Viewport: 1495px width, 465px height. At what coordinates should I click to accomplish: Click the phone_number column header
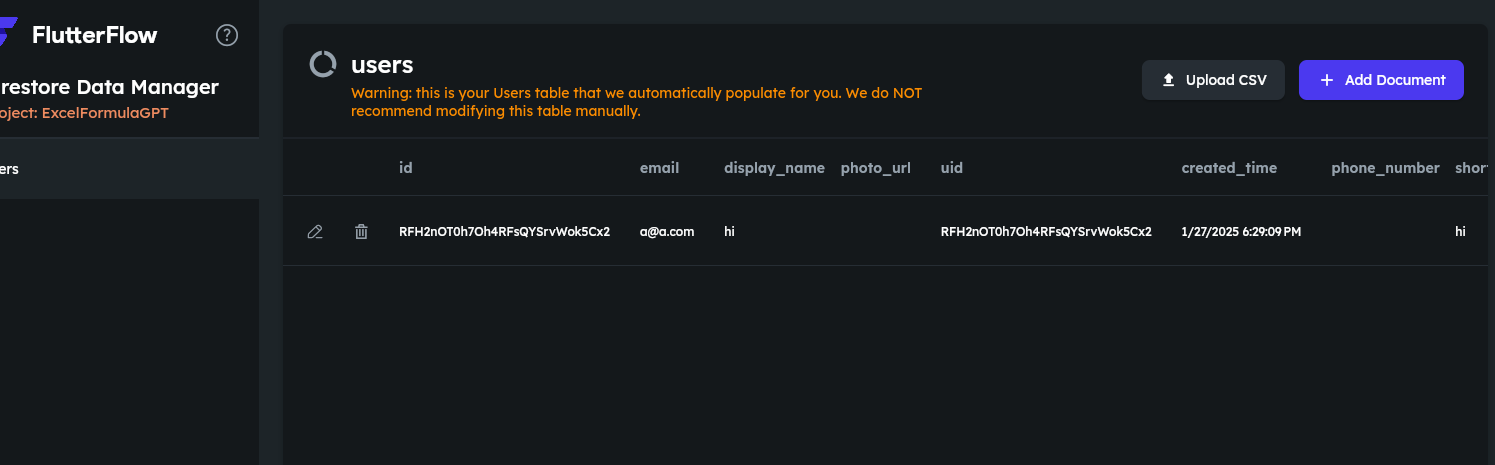1385,168
